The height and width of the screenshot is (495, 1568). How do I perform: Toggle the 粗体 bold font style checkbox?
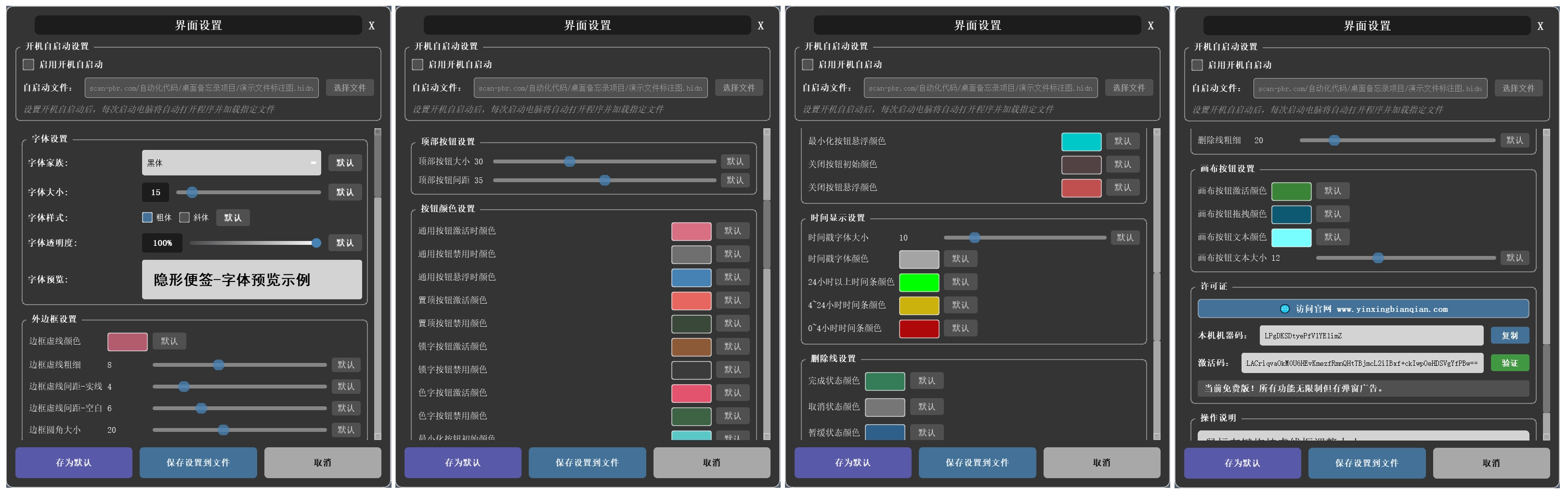point(147,217)
